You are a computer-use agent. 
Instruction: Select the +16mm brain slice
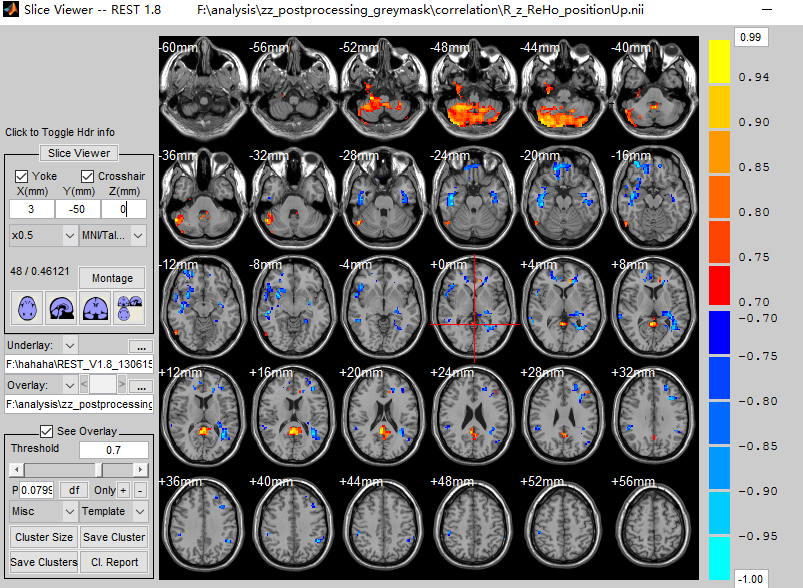click(x=293, y=416)
